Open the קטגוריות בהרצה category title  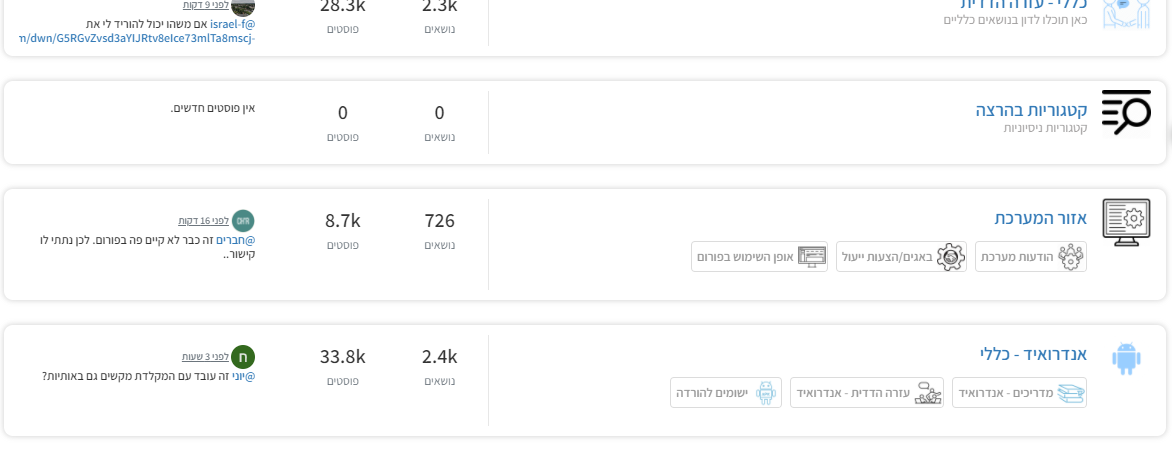tap(1031, 110)
